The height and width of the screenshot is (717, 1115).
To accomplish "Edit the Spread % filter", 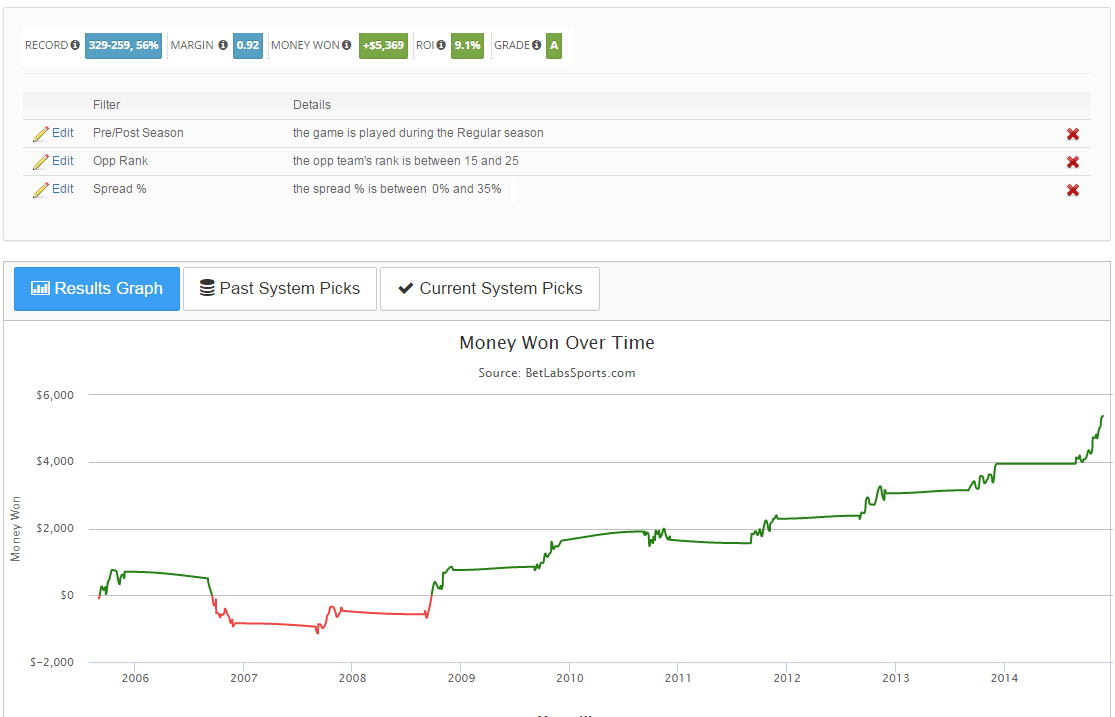I will coord(54,189).
